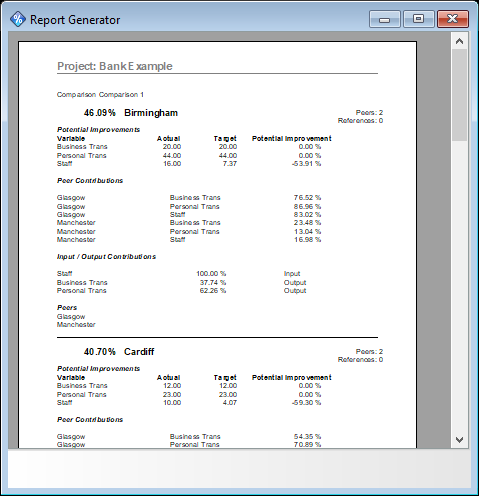The width and height of the screenshot is (479, 496).
Task: Click Birmingham's 'Potential Improvements' heading
Action: click(x=98, y=129)
